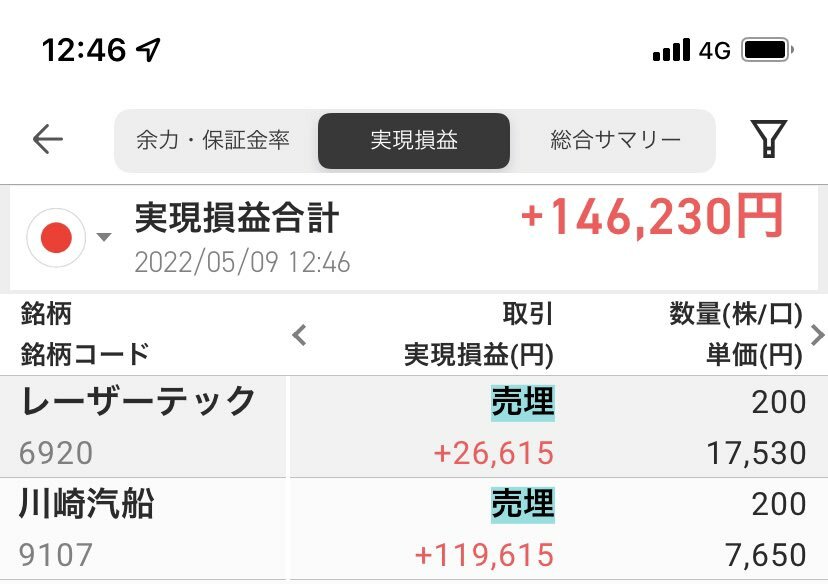
Task: Open the レーザーテック stock row
Action: pos(414,427)
